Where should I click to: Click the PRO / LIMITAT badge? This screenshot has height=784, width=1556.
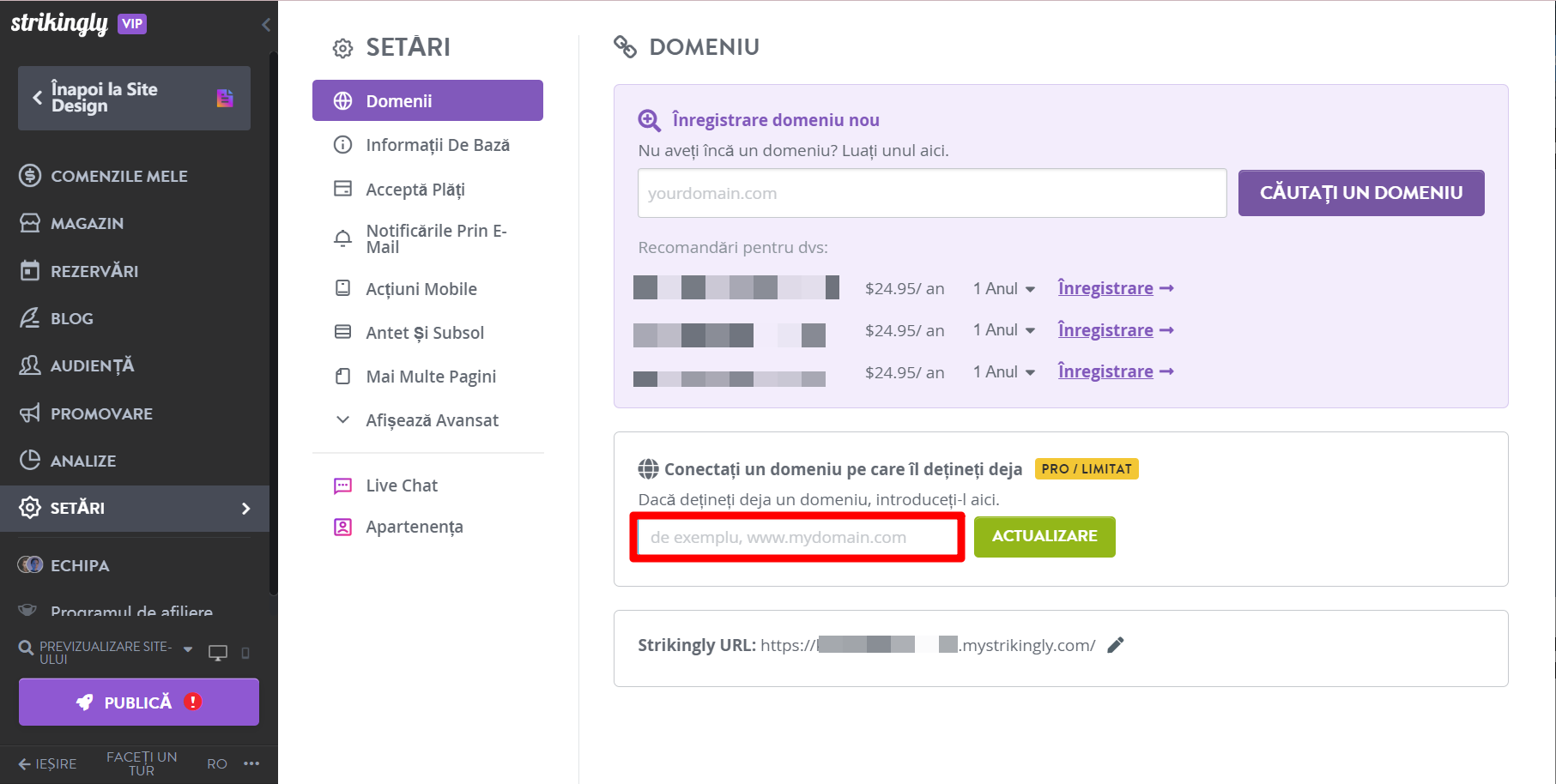[1087, 469]
